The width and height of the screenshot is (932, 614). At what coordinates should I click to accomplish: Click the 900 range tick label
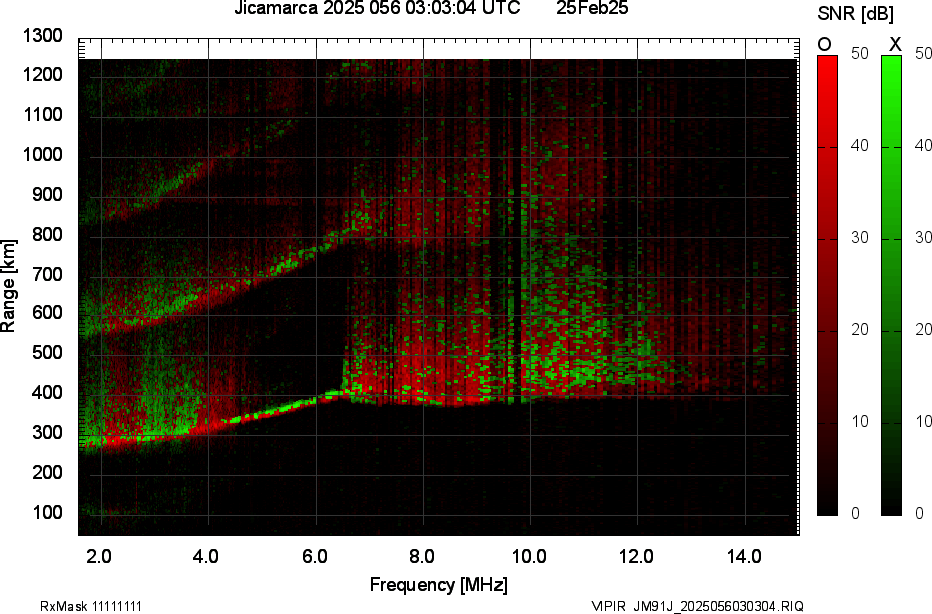46,194
